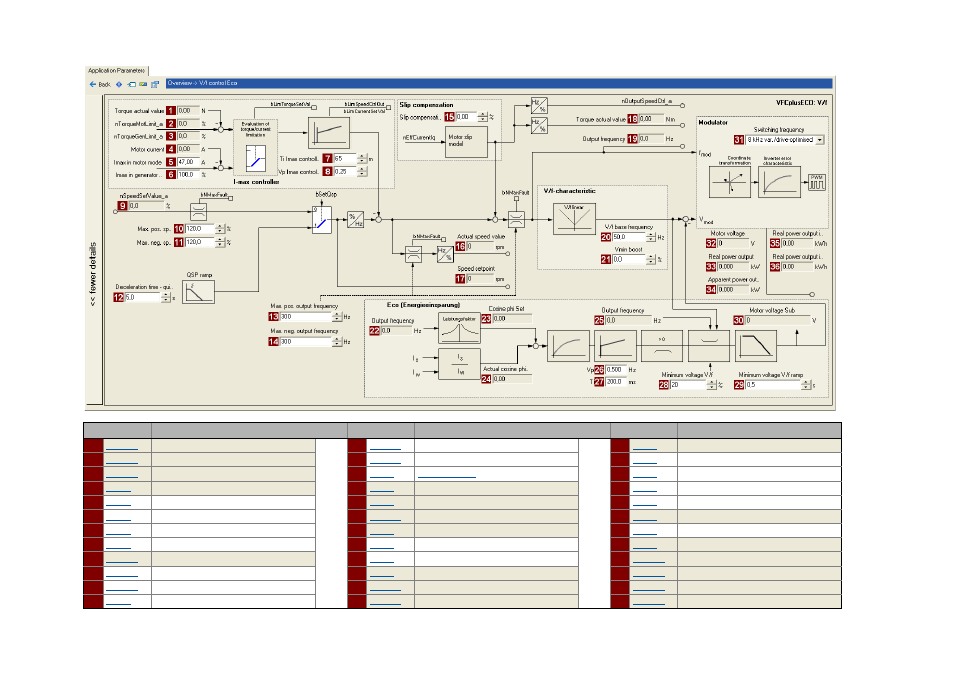The image size is (954, 674).
Task: Click the stepper of Vmin boost field
Action: coord(651,260)
